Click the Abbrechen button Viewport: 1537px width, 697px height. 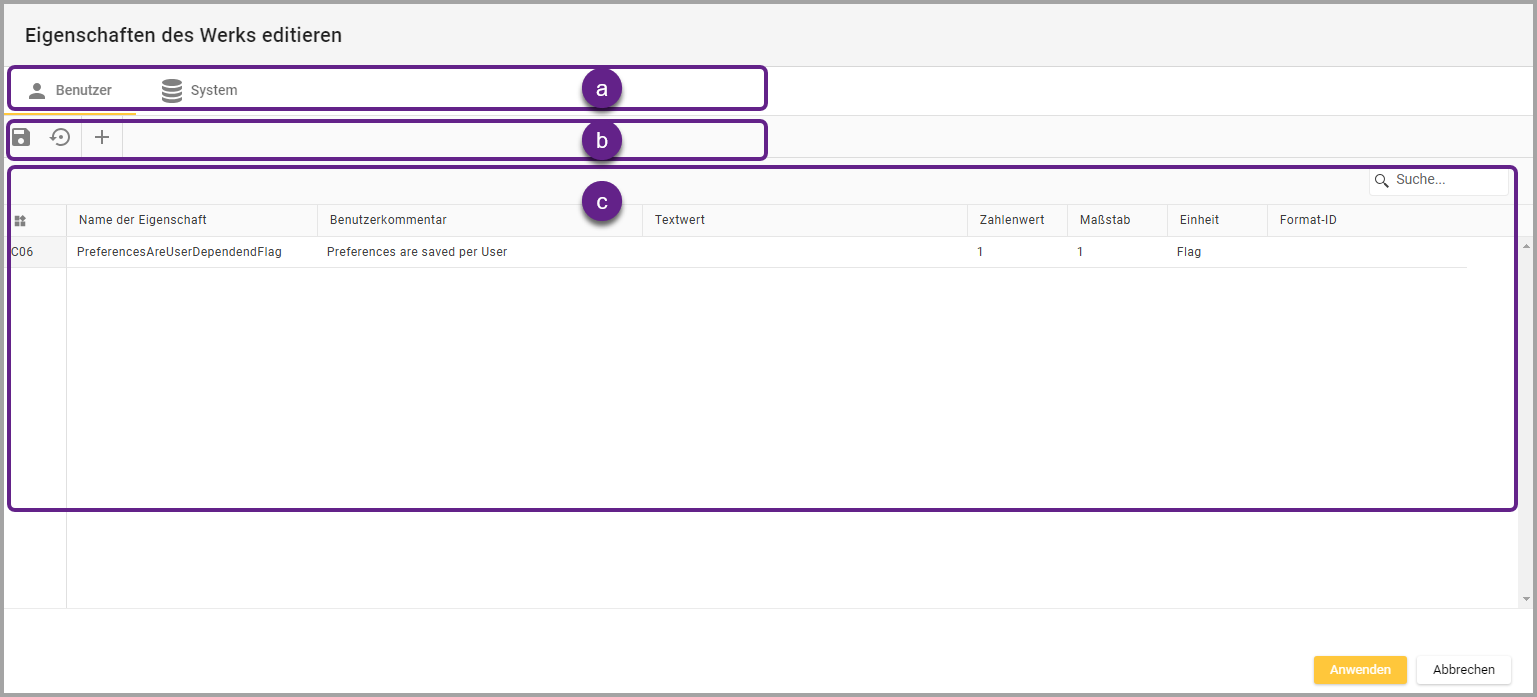[x=1463, y=670]
